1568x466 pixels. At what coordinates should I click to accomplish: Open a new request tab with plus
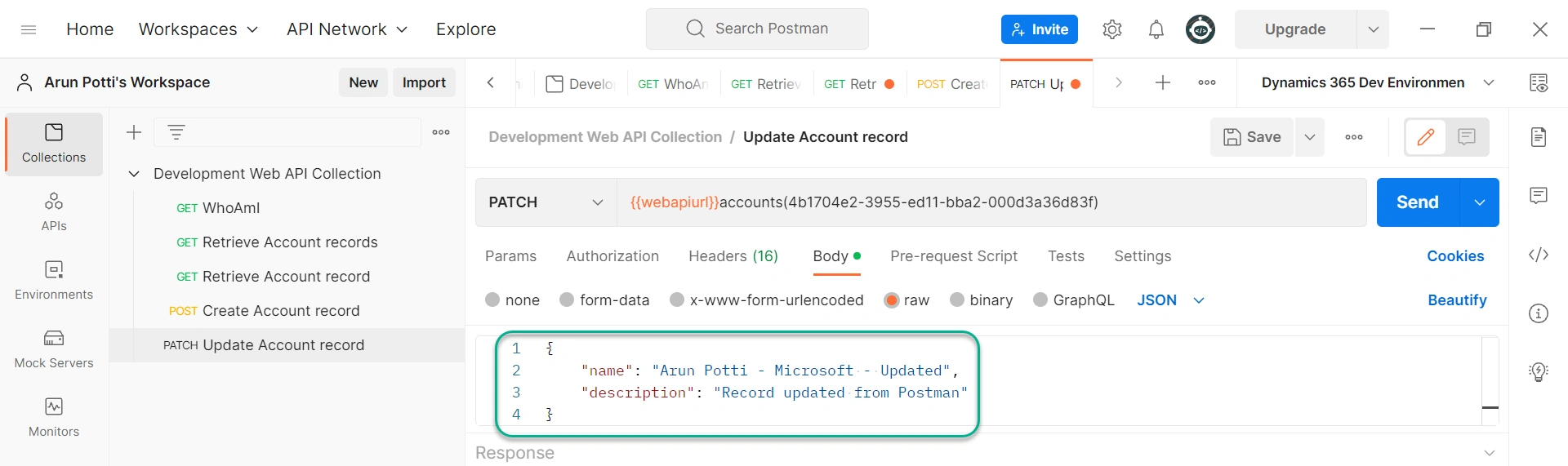point(1163,82)
